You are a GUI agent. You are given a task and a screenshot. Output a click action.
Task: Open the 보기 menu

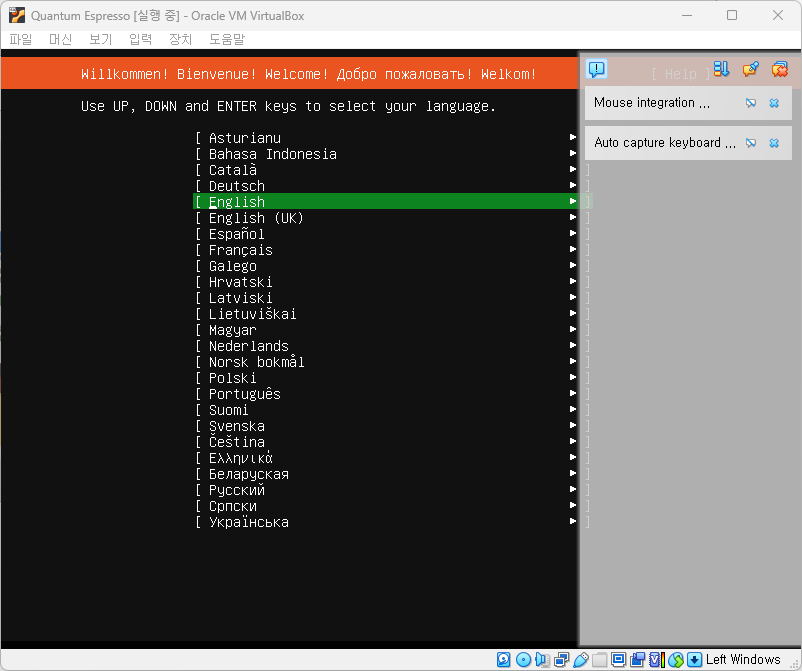(x=100, y=39)
